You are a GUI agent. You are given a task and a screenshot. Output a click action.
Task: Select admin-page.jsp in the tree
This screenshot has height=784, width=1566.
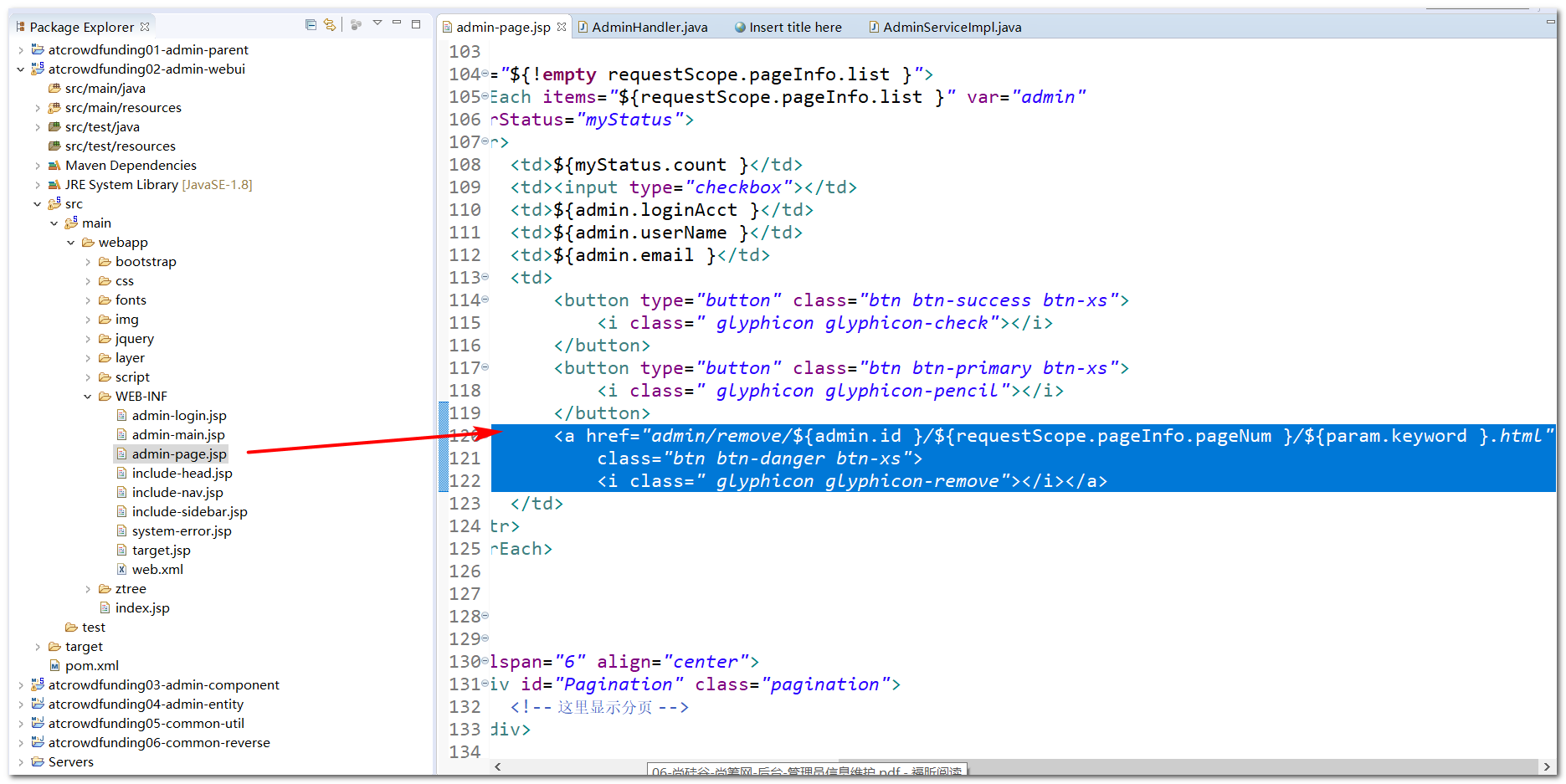click(179, 454)
